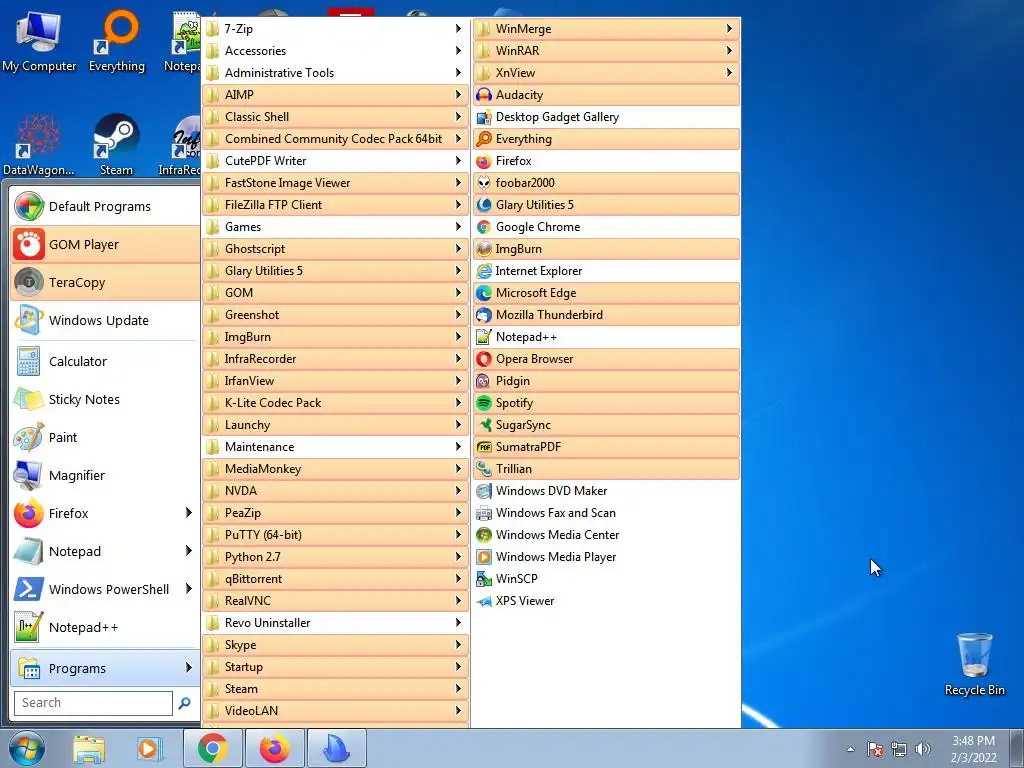Expand the Accessories folder
This screenshot has height=768, width=1024.
[336, 51]
